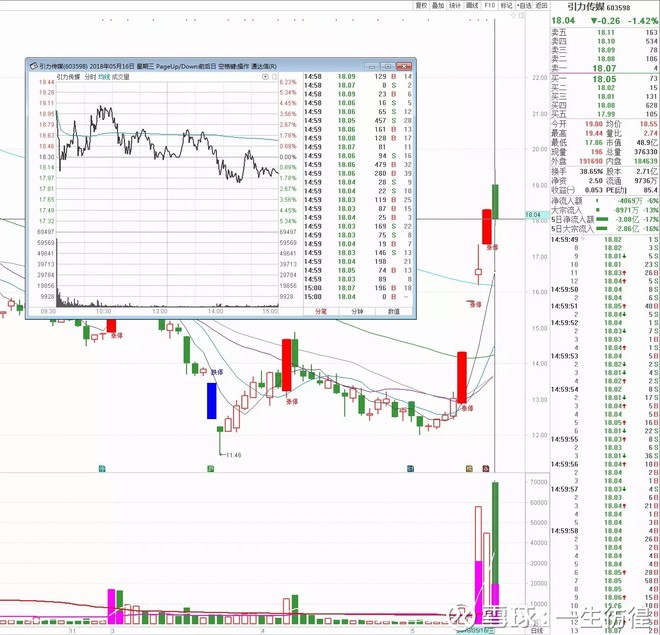Click the 卖五 price 18.11
660x635 pixels.
[x=606, y=32]
